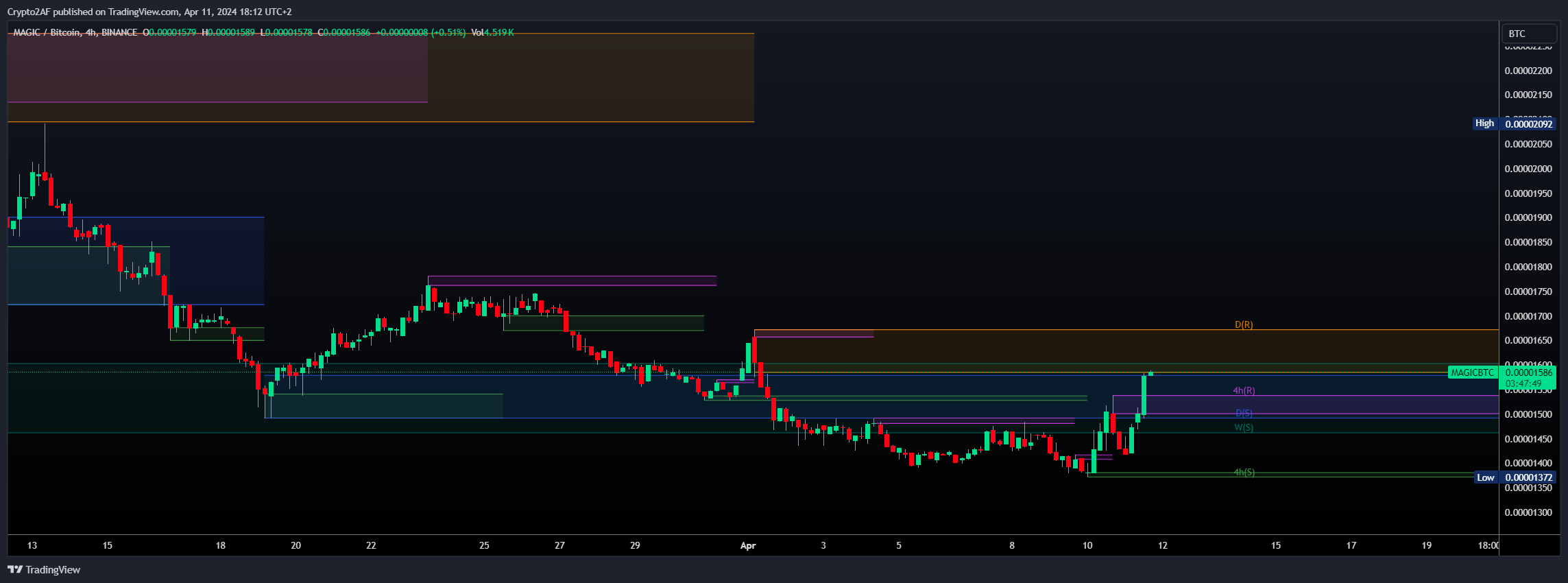Click the D(R) resistance label

pyautogui.click(x=1244, y=324)
